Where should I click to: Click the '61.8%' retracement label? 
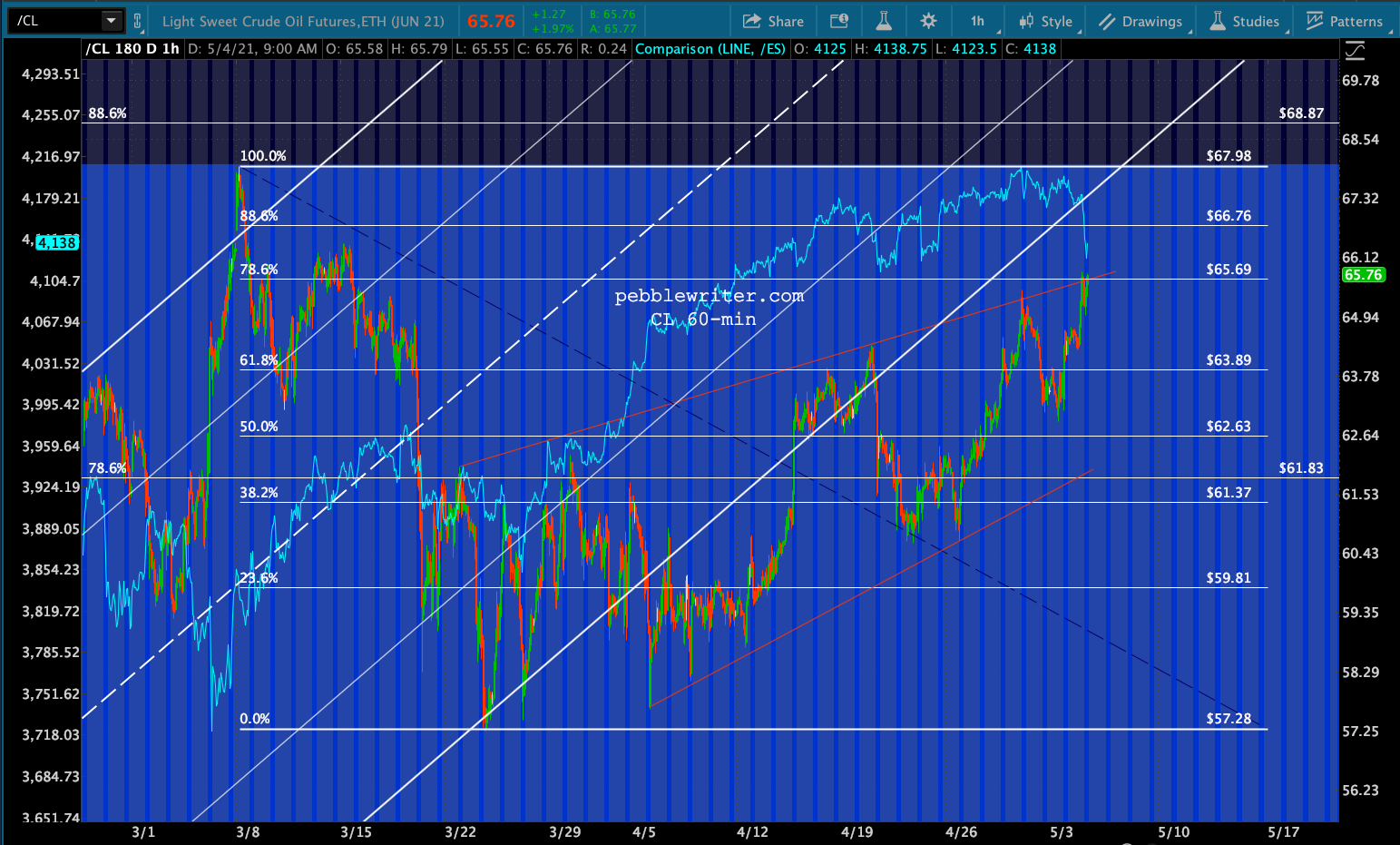259,360
